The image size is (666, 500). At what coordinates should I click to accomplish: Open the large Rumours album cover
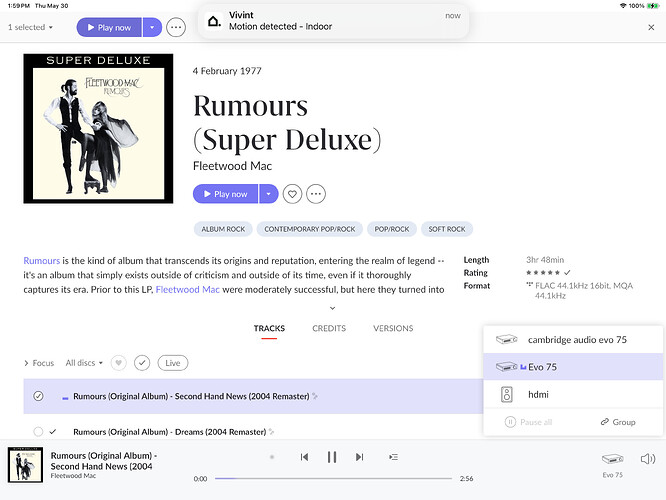tap(98, 129)
